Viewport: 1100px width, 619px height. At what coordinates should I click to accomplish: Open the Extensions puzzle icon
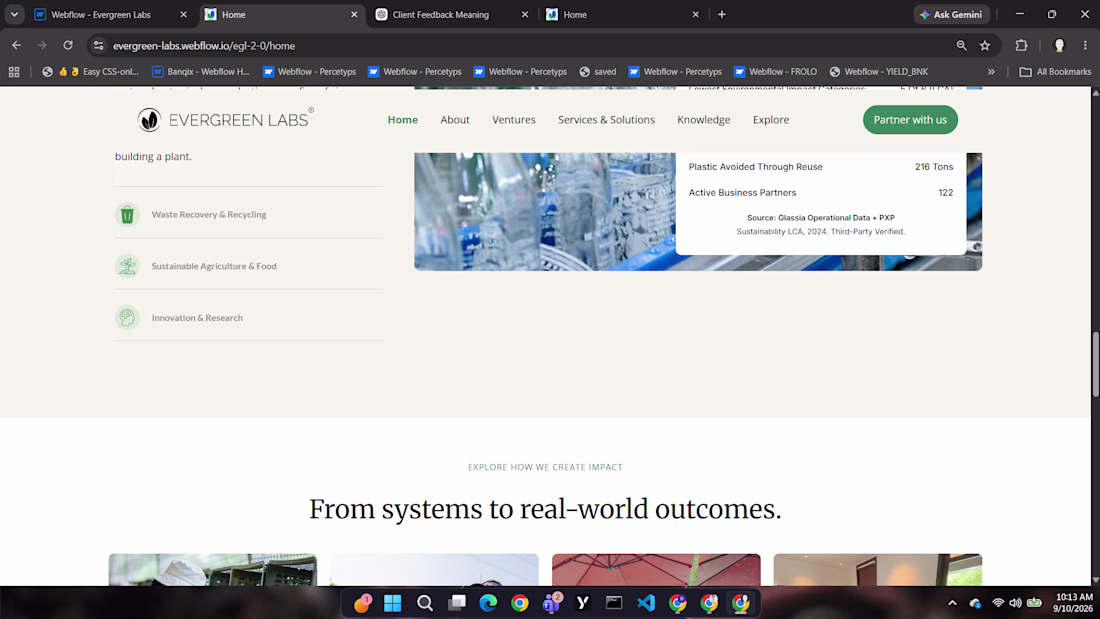coord(1021,46)
